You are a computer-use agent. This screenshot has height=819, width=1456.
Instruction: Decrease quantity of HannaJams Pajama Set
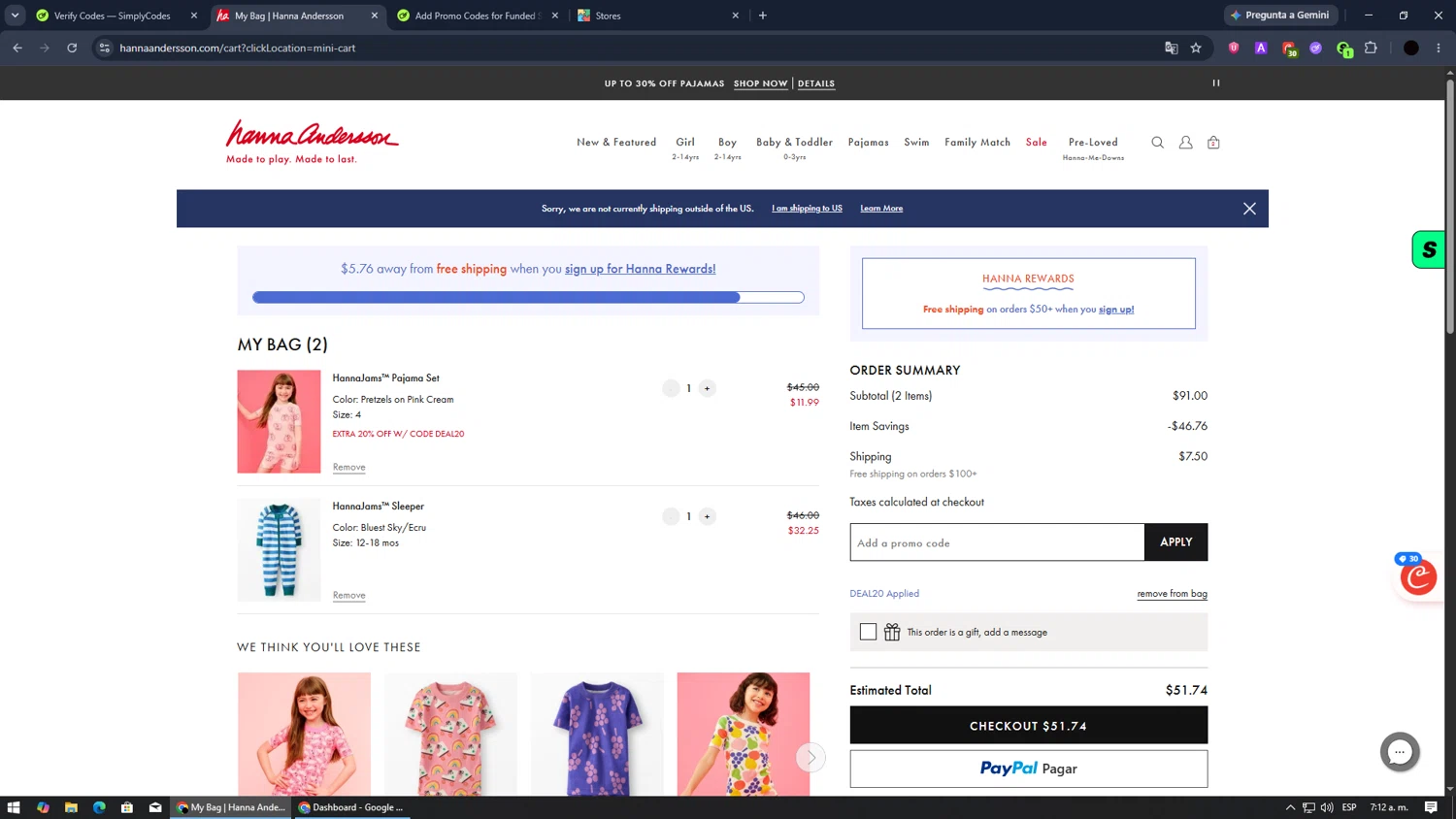coord(671,388)
